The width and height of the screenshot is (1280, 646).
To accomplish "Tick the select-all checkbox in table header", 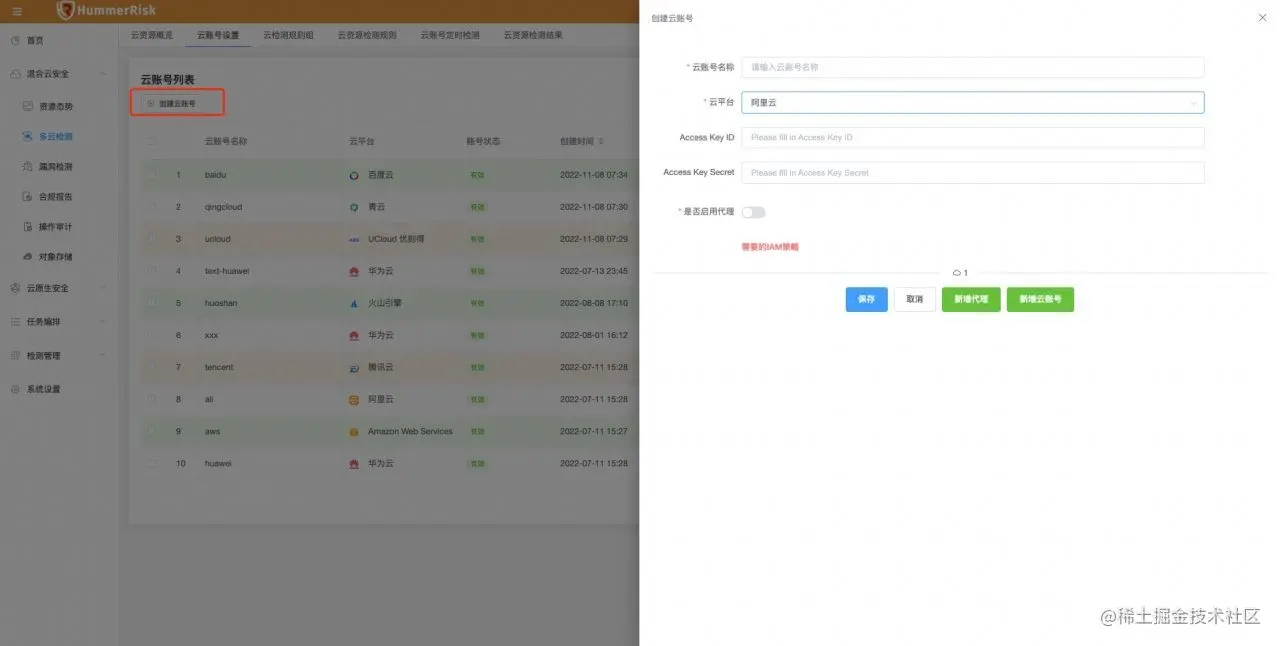I will [152, 141].
